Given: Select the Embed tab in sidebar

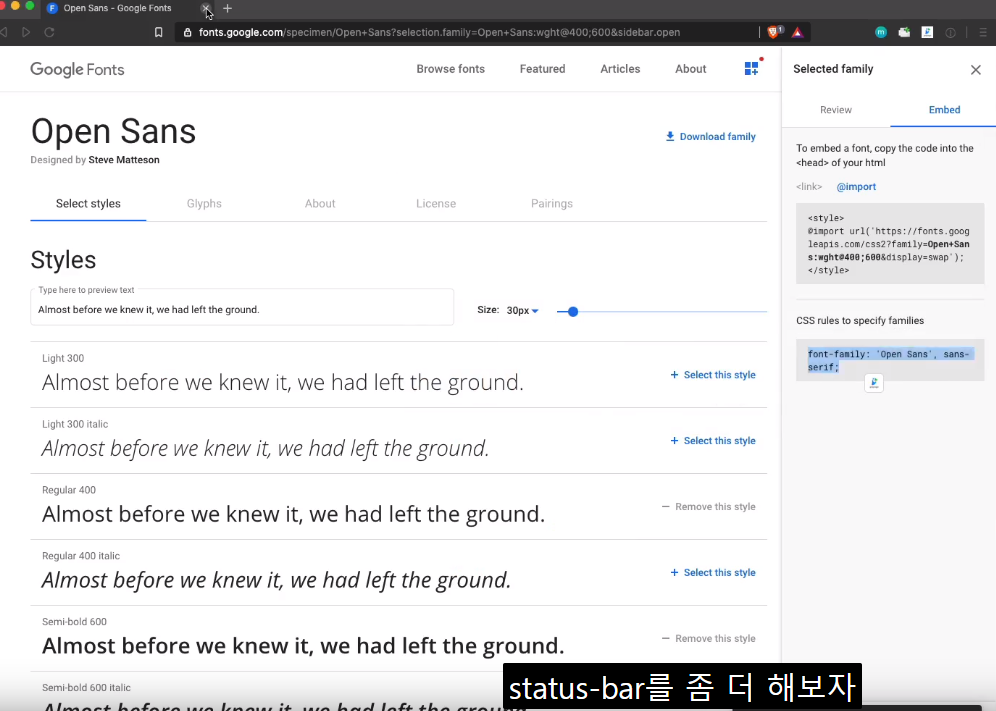Looking at the screenshot, I should point(944,110).
